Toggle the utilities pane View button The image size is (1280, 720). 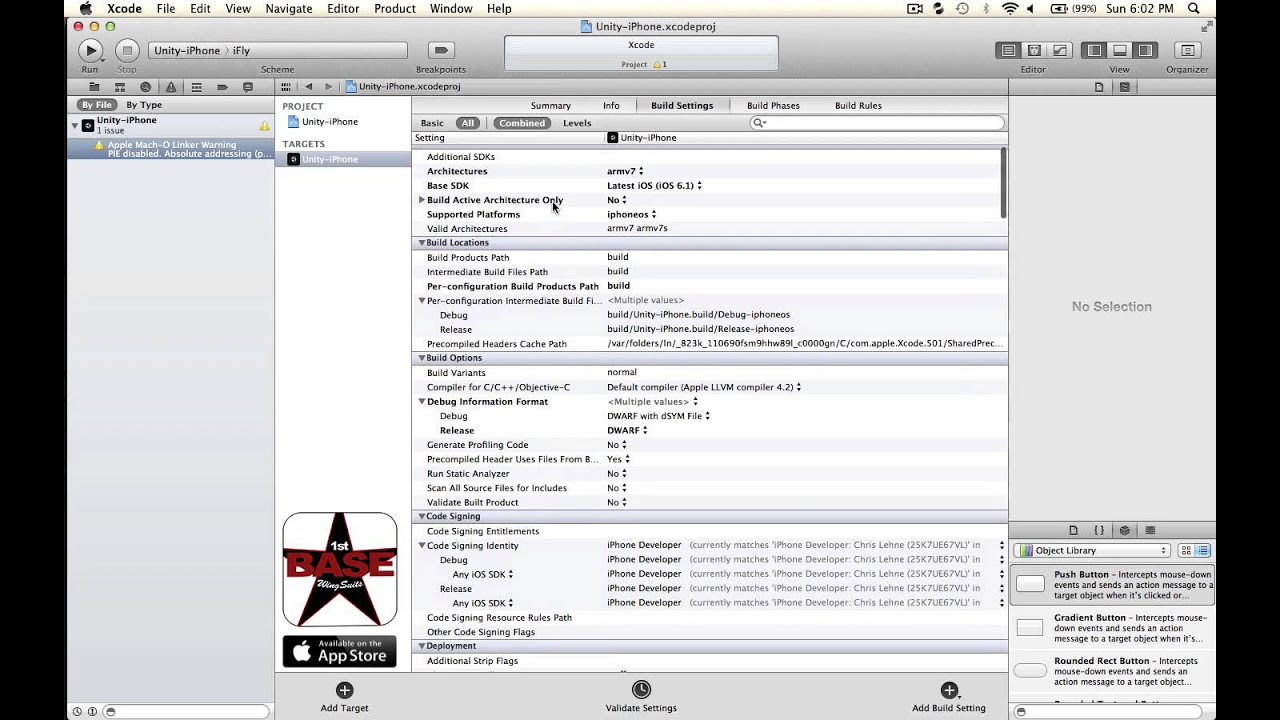[1145, 50]
